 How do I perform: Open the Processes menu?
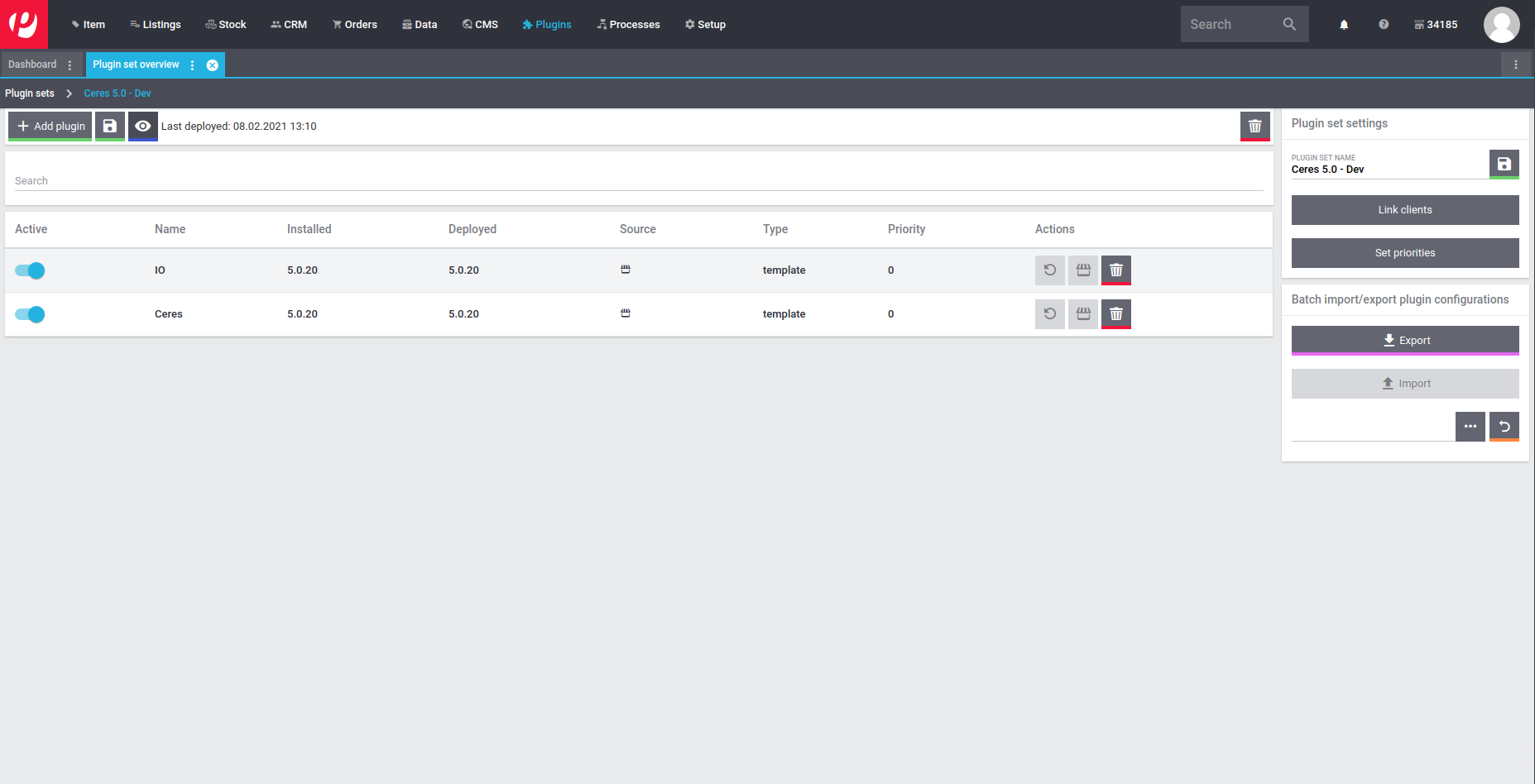[x=629, y=25]
